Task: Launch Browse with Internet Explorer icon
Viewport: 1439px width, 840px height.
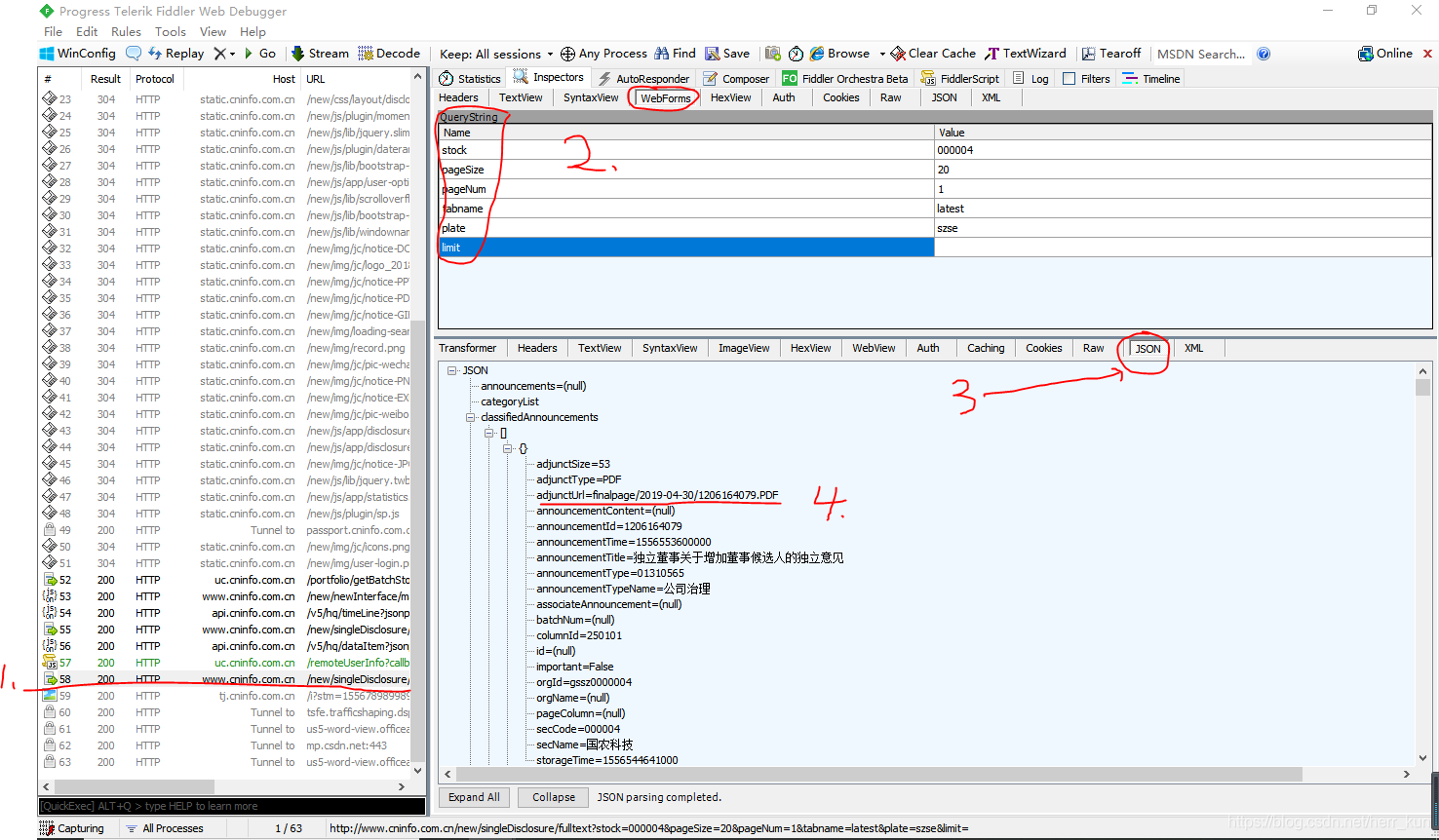Action: 817,54
